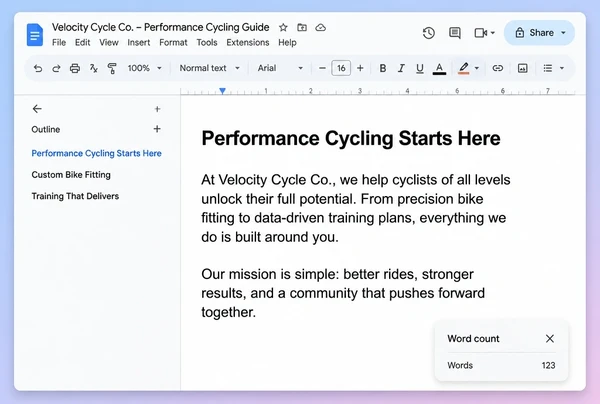Open the Arial font dropdown
Screen dimensions: 600x404
[280, 68]
